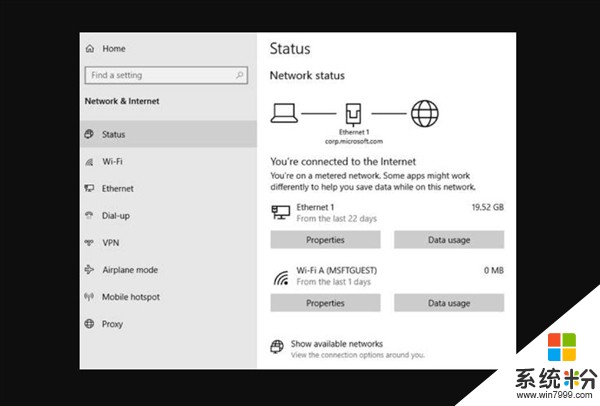This screenshot has width=600, height=406.
Task: Click 'You're connected to the Internet' text
Action: click(x=343, y=161)
